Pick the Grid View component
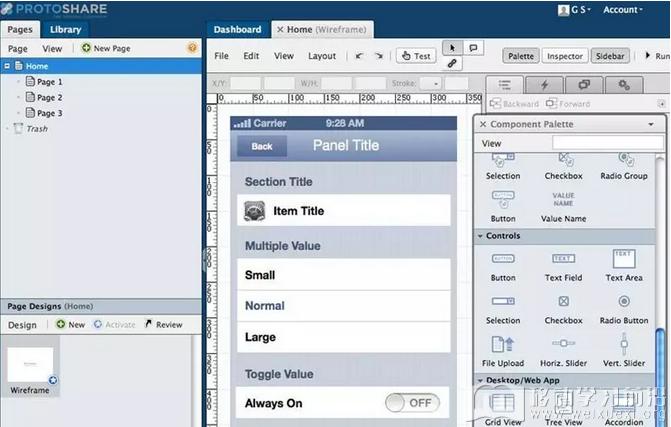This screenshot has height=427, width=671. tap(503, 410)
